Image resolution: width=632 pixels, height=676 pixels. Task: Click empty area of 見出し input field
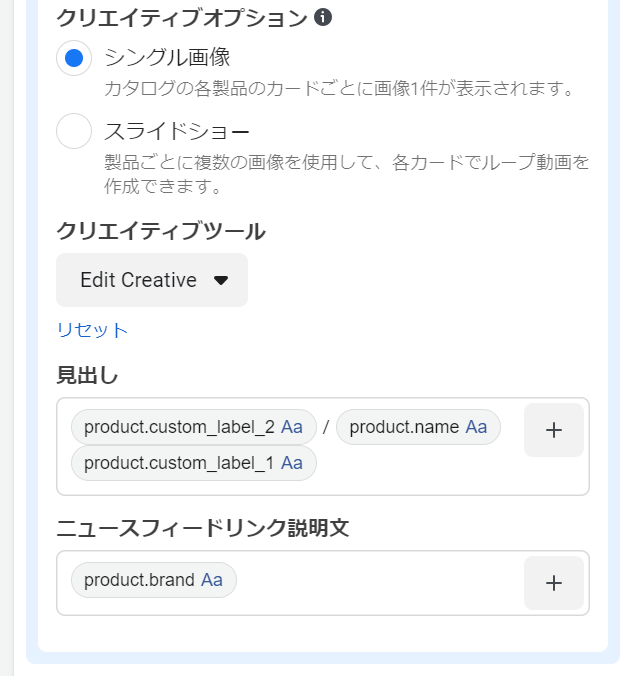coord(420,470)
